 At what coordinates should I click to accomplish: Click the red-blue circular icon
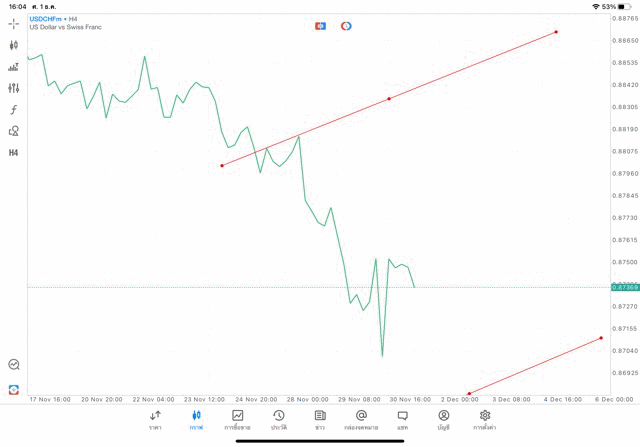point(346,26)
